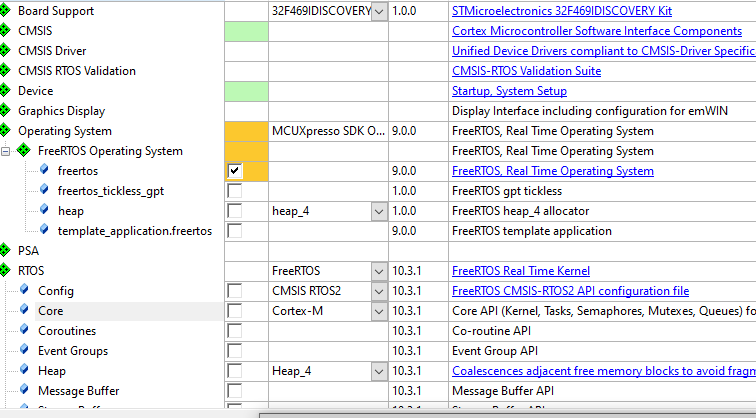The image size is (756, 418).
Task: Uncheck the freertos component checkbox
Action: [235, 171]
